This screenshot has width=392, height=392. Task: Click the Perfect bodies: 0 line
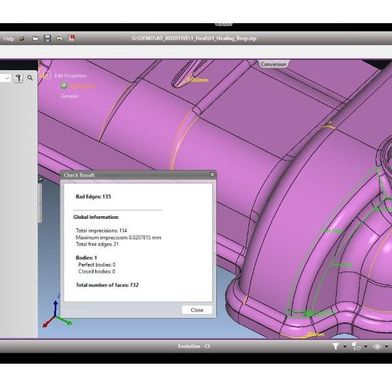coord(97,265)
